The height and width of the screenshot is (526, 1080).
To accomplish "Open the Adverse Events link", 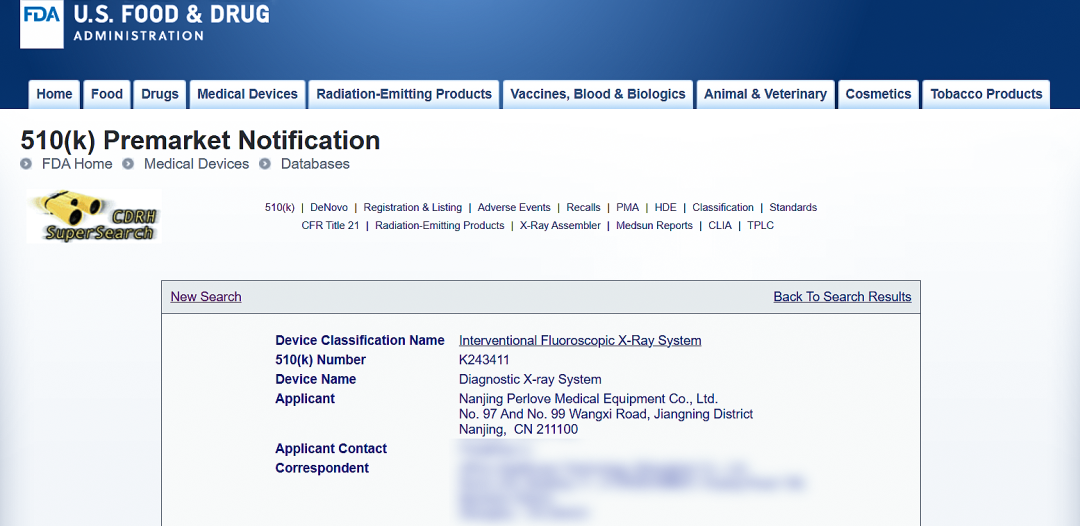I will pos(514,207).
